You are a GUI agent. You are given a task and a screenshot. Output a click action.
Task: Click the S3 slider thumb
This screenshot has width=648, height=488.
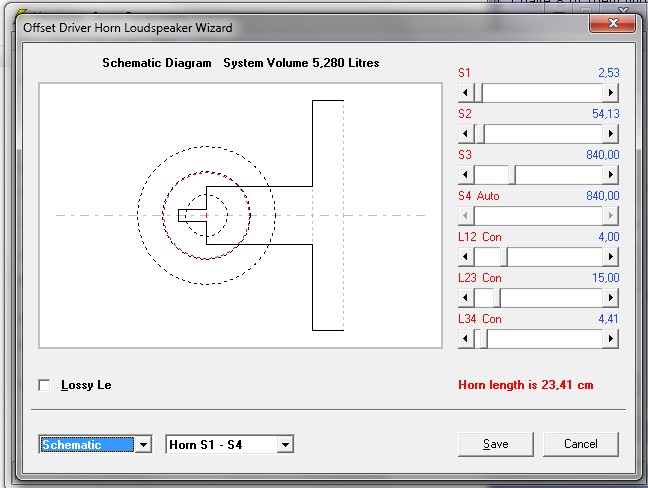[512, 174]
